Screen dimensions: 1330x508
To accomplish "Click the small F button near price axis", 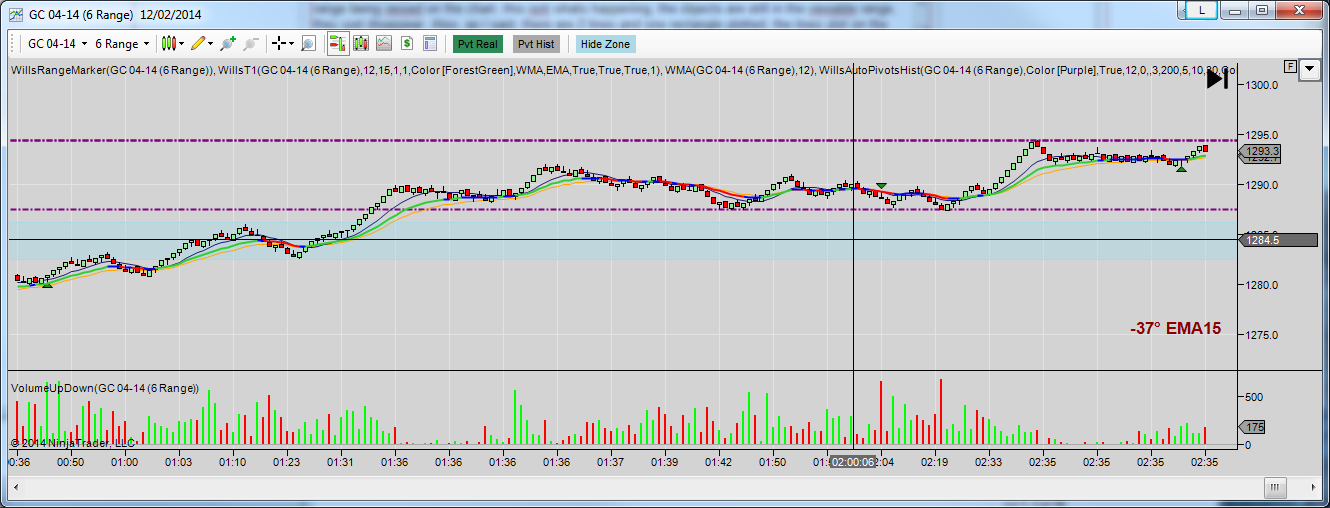I will click(1291, 67).
